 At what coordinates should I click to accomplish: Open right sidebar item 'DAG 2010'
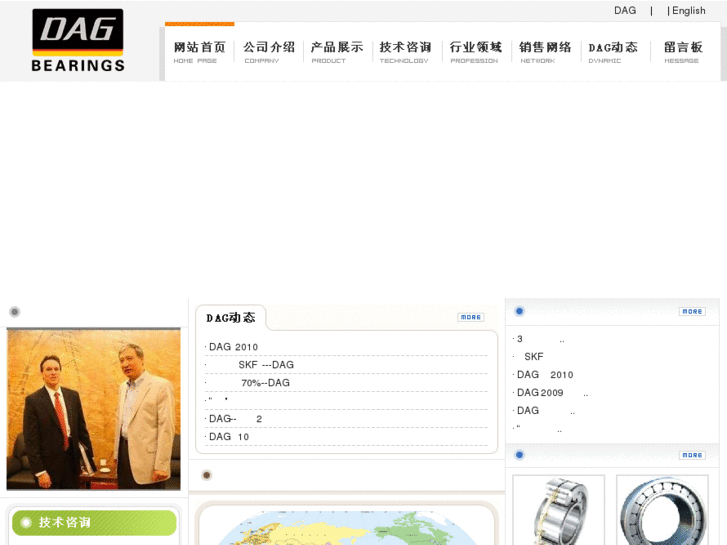(545, 375)
